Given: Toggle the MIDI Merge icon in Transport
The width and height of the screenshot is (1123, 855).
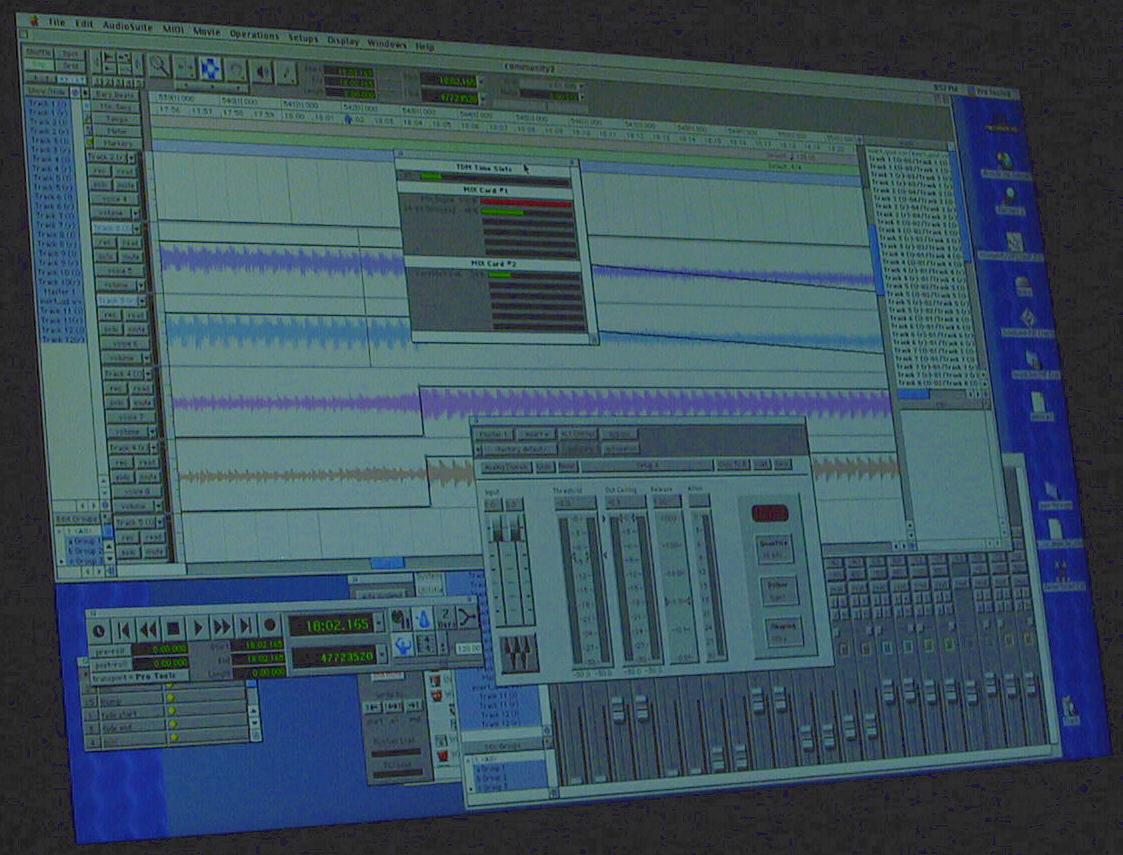Looking at the screenshot, I should point(467,617).
